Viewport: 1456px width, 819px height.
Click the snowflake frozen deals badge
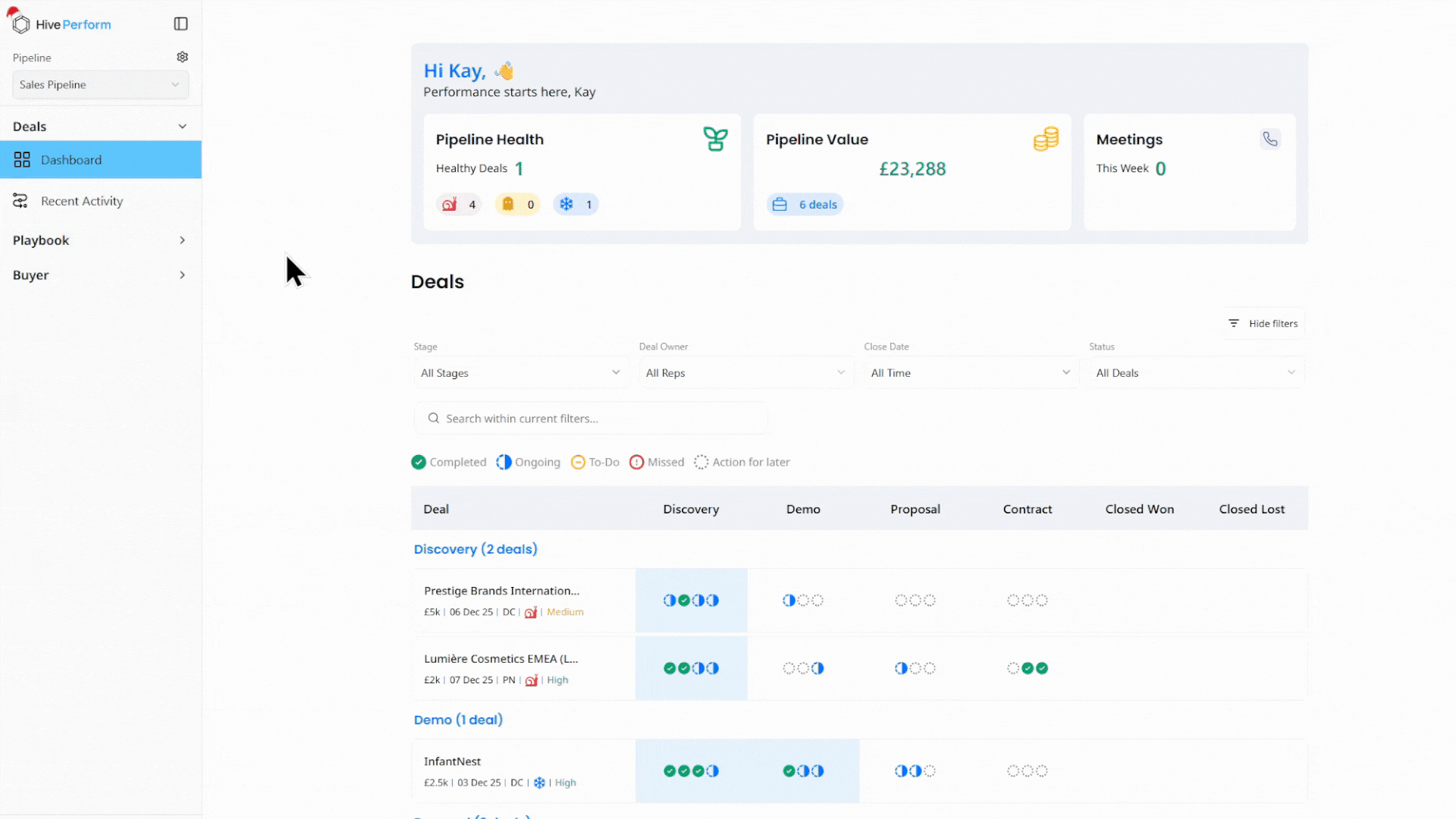pyautogui.click(x=576, y=205)
